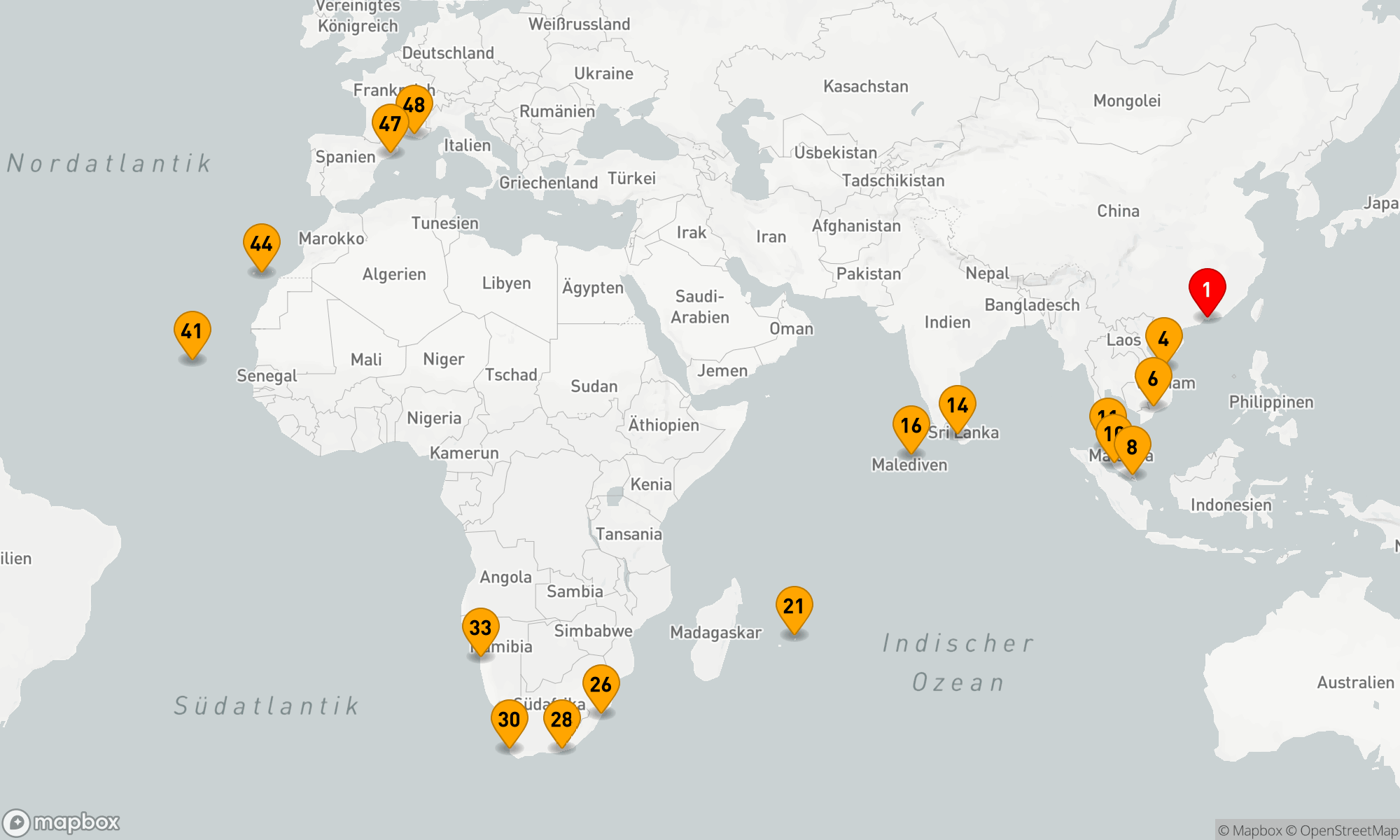Select orange map marker 47

(x=389, y=124)
